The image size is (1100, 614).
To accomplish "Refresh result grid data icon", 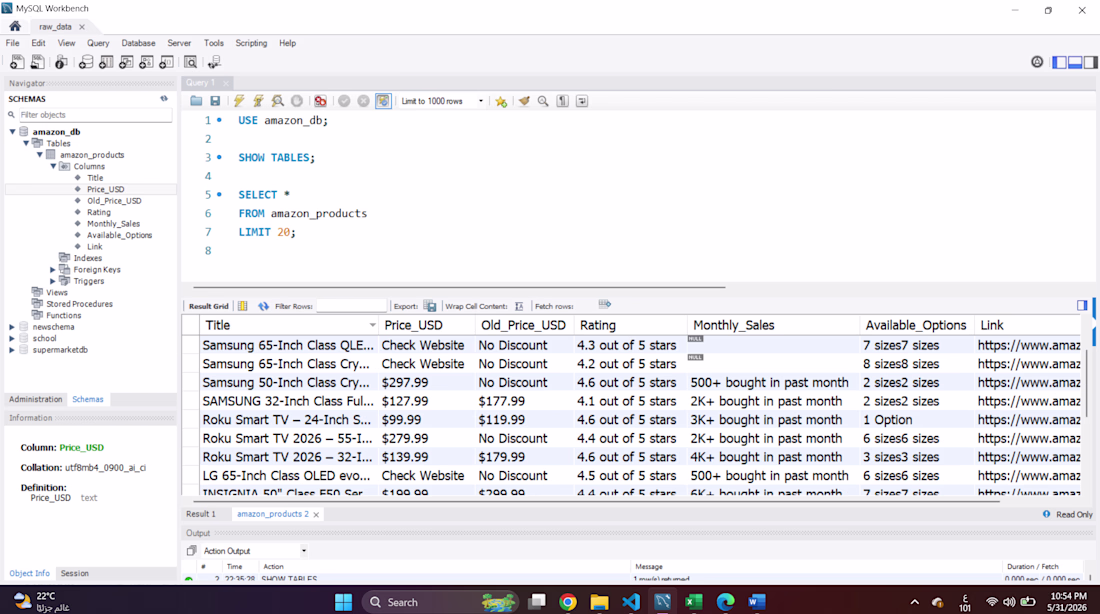I will pyautogui.click(x=263, y=306).
